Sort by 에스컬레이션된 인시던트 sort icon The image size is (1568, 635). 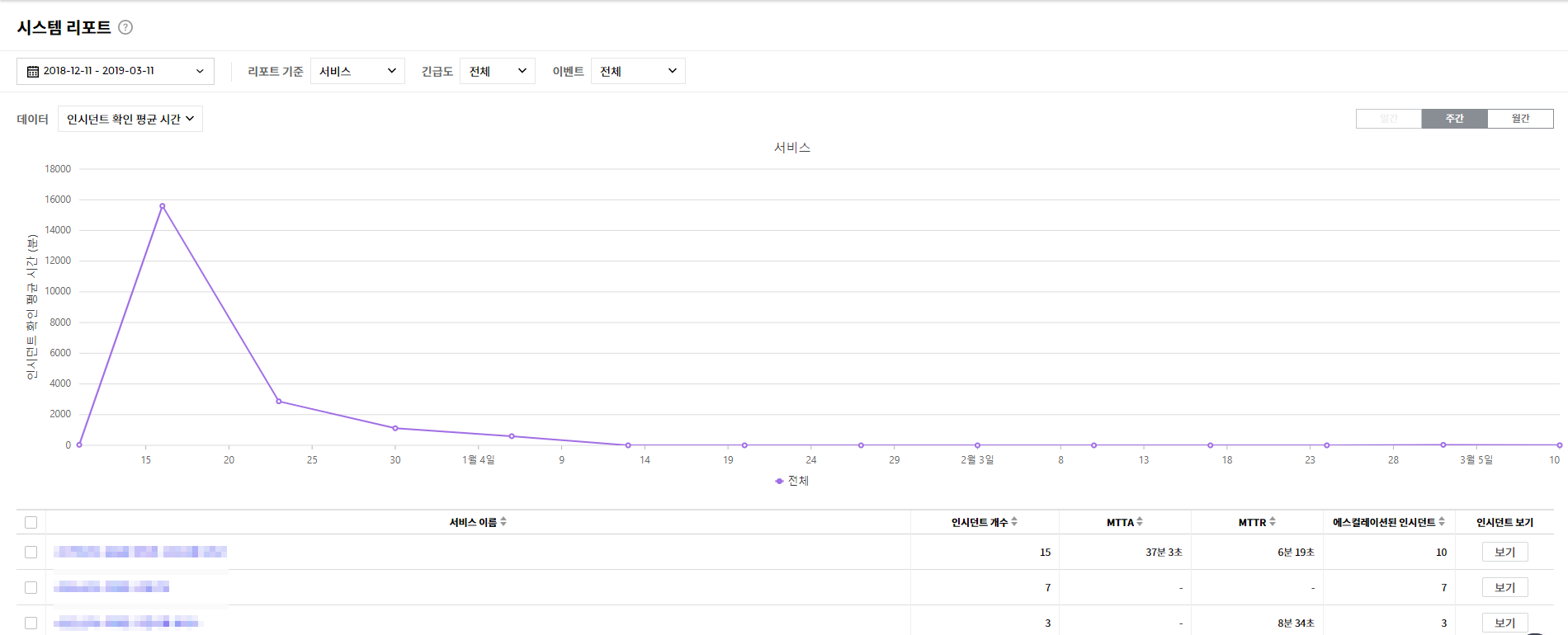1442,522
